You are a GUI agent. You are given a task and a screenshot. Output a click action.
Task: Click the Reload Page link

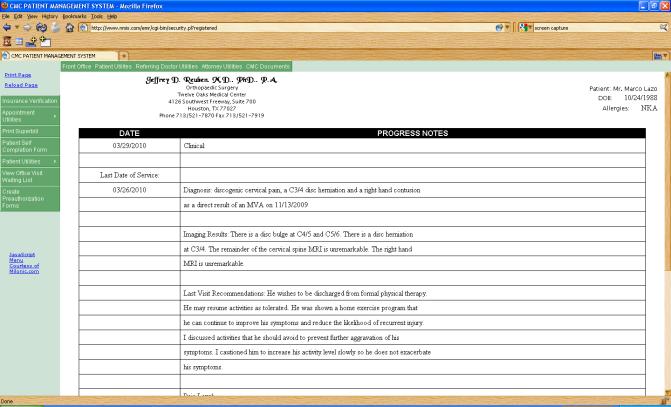(20, 85)
